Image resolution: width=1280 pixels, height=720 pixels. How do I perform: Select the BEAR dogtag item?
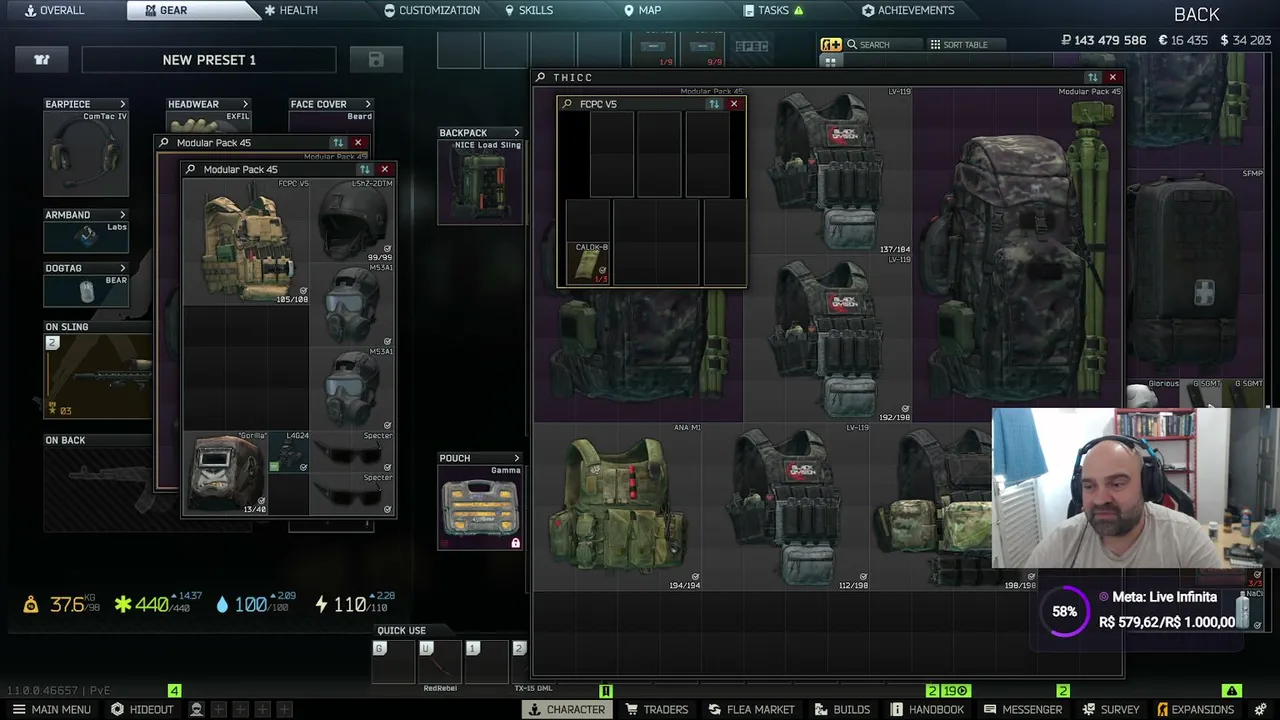(x=86, y=291)
